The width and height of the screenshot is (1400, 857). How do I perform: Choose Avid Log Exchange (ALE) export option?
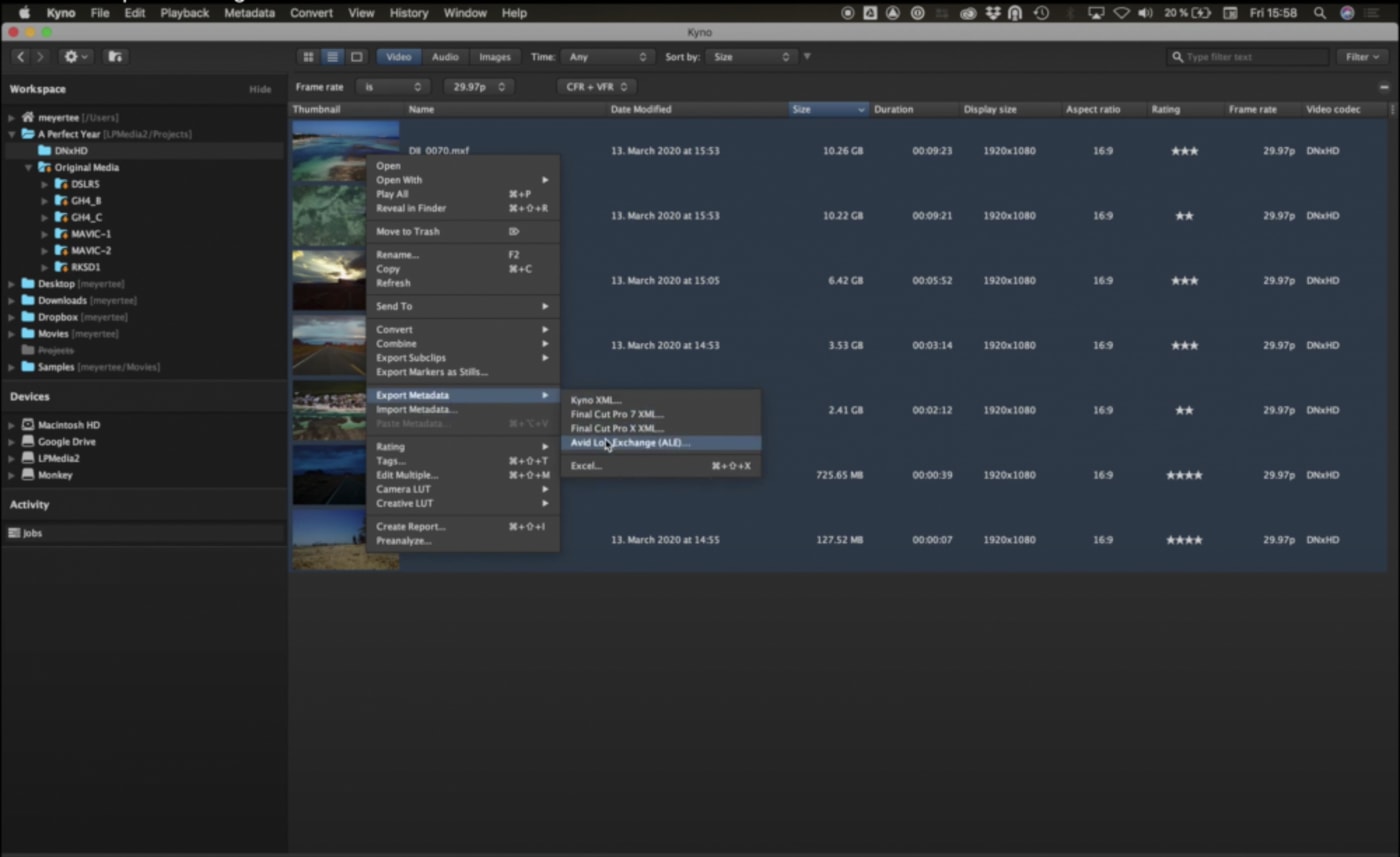(x=630, y=443)
